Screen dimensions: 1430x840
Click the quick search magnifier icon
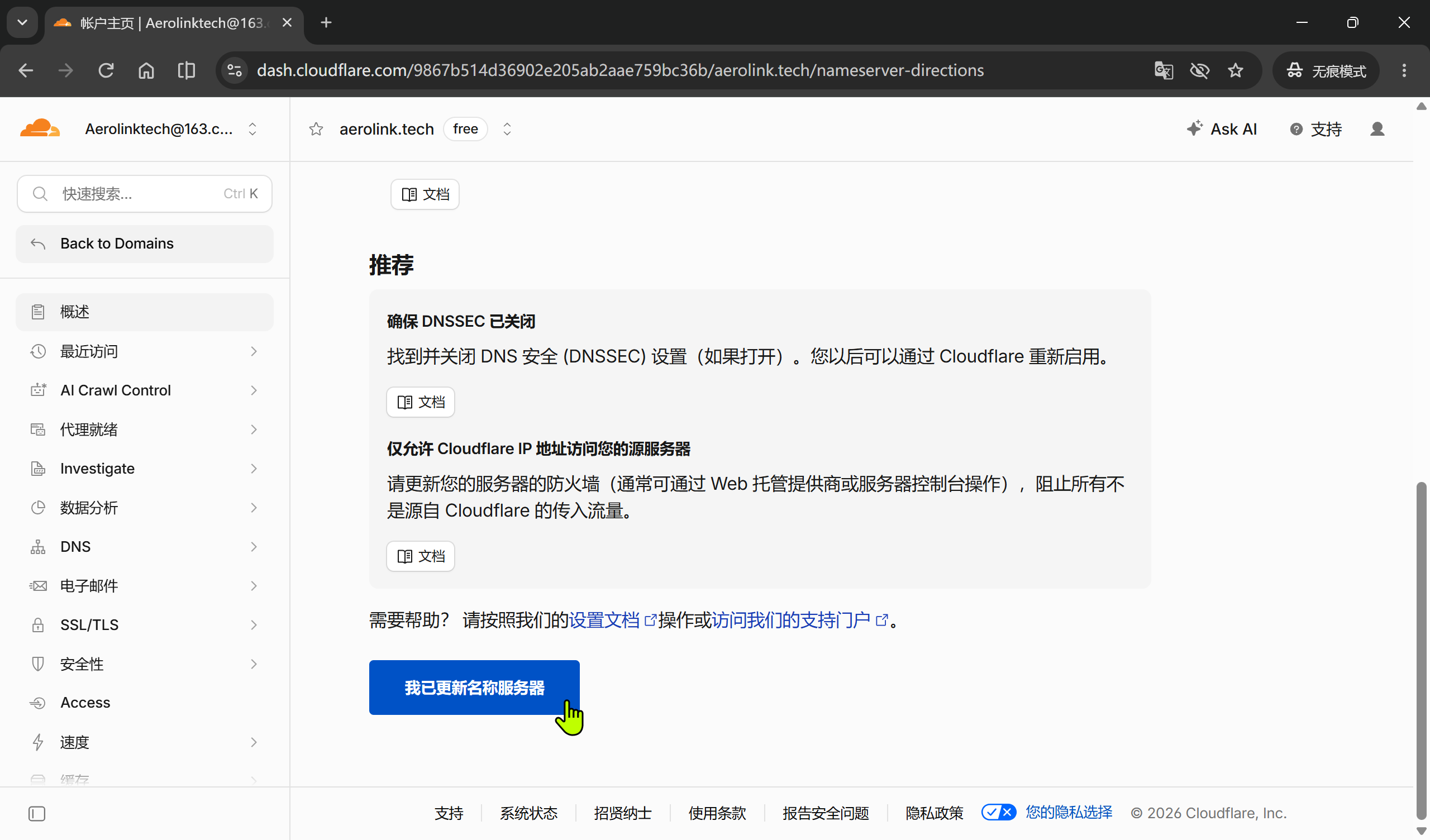tap(40, 194)
